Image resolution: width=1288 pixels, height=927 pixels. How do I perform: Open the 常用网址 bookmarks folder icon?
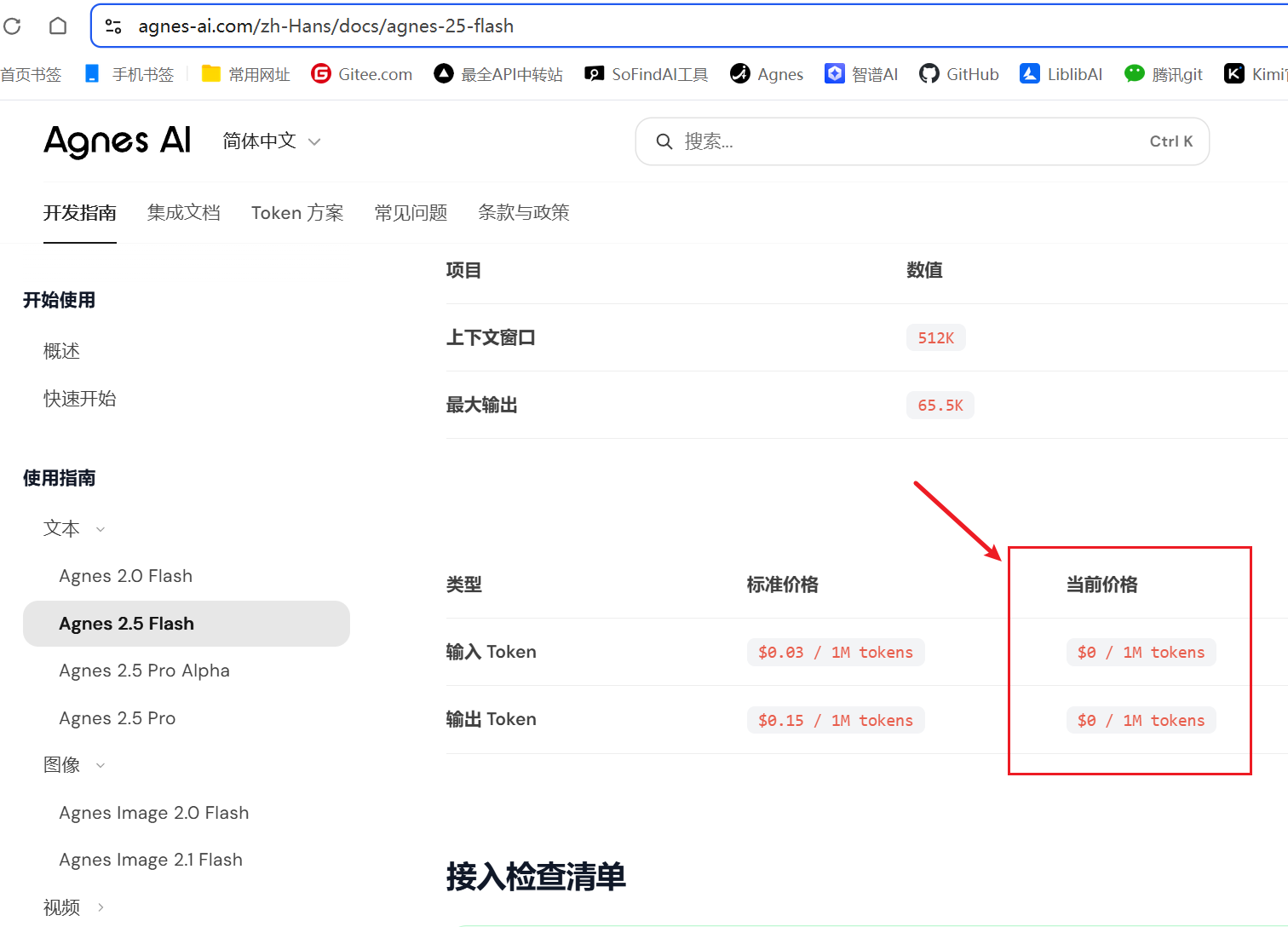[211, 74]
